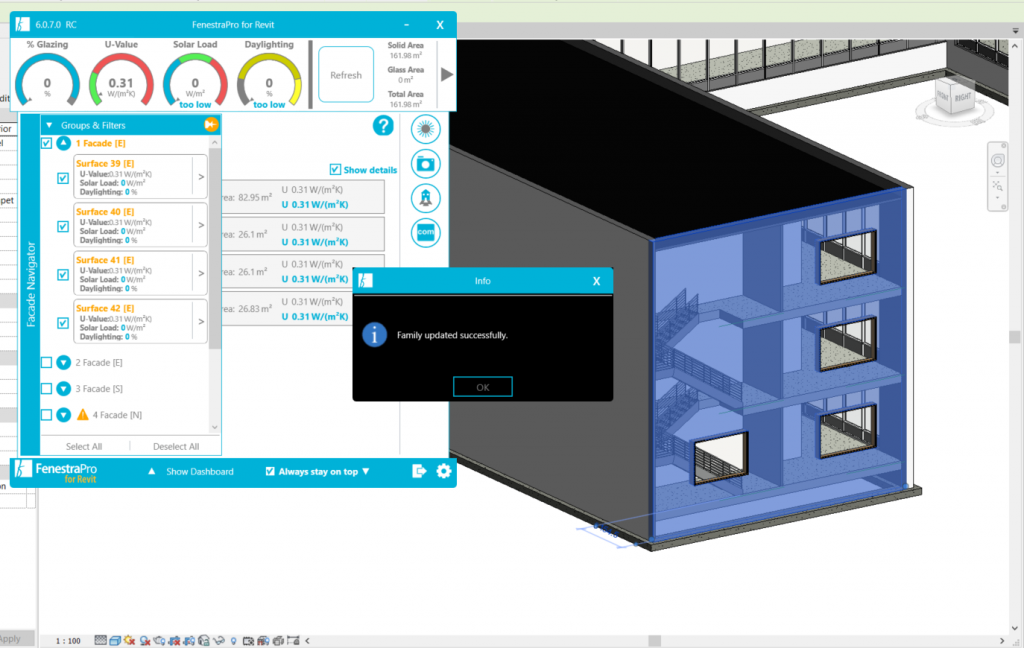The height and width of the screenshot is (648, 1024).
Task: Open the Always stay on top dropdown arrow
Action: tap(366, 471)
